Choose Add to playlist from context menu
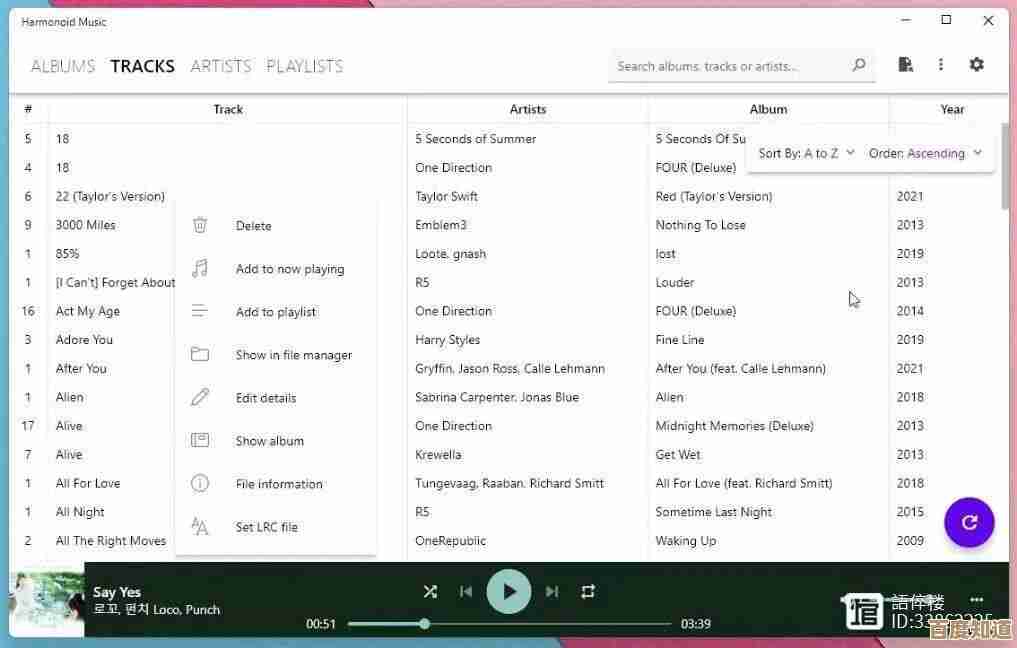Image resolution: width=1017 pixels, height=648 pixels. click(x=276, y=312)
